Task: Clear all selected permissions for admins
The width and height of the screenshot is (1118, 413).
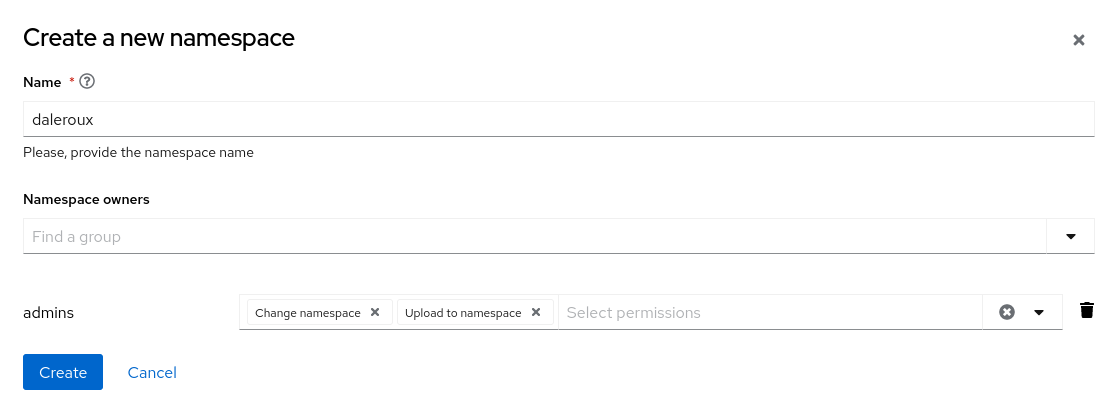Action: click(x=1007, y=312)
